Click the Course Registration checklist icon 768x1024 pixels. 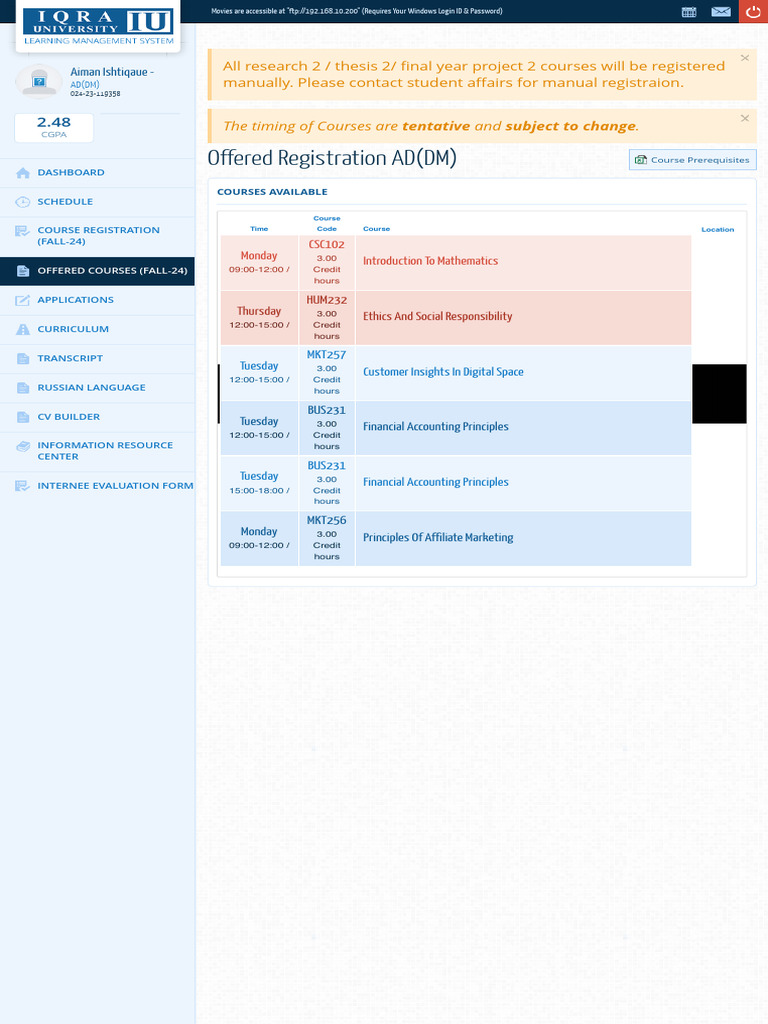pos(23,231)
